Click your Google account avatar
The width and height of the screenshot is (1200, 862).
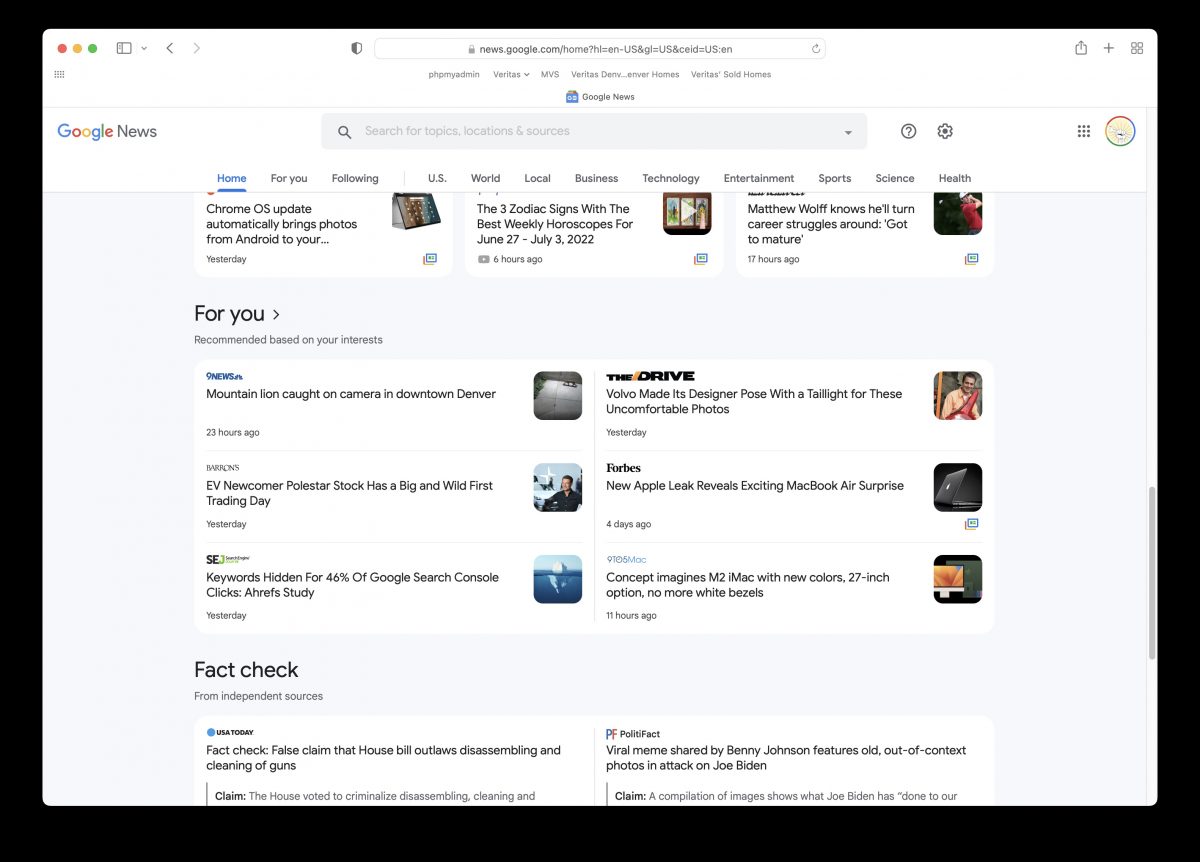point(1120,130)
